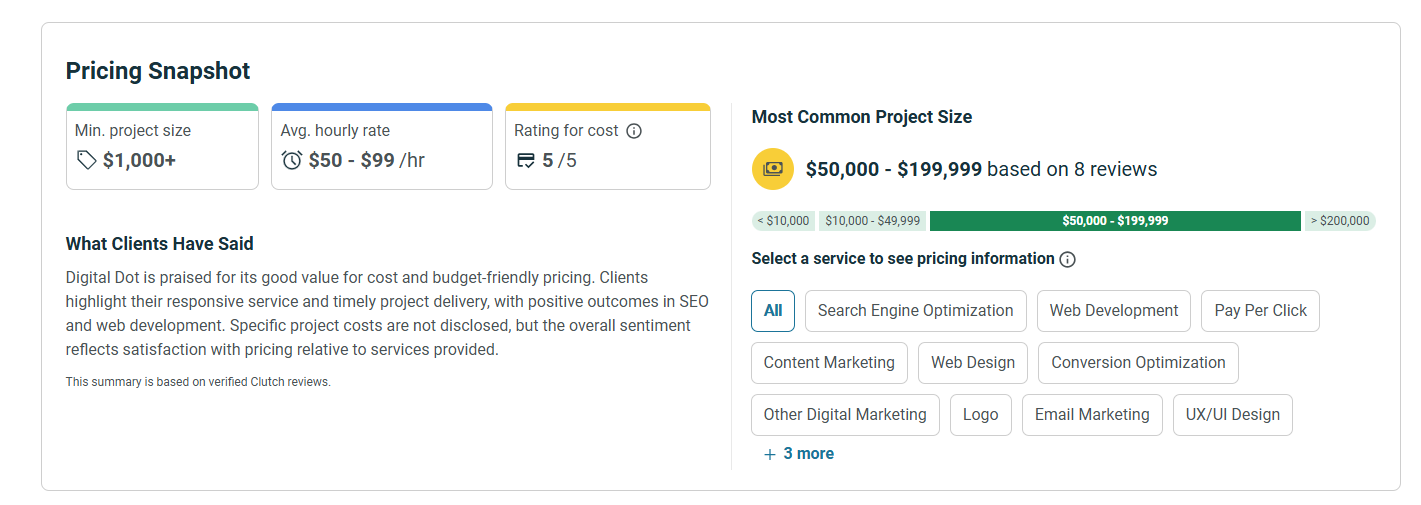This screenshot has height=505, width=1421.
Task: Click the $10,000 - $49,999 bar segment
Action: tap(872, 221)
